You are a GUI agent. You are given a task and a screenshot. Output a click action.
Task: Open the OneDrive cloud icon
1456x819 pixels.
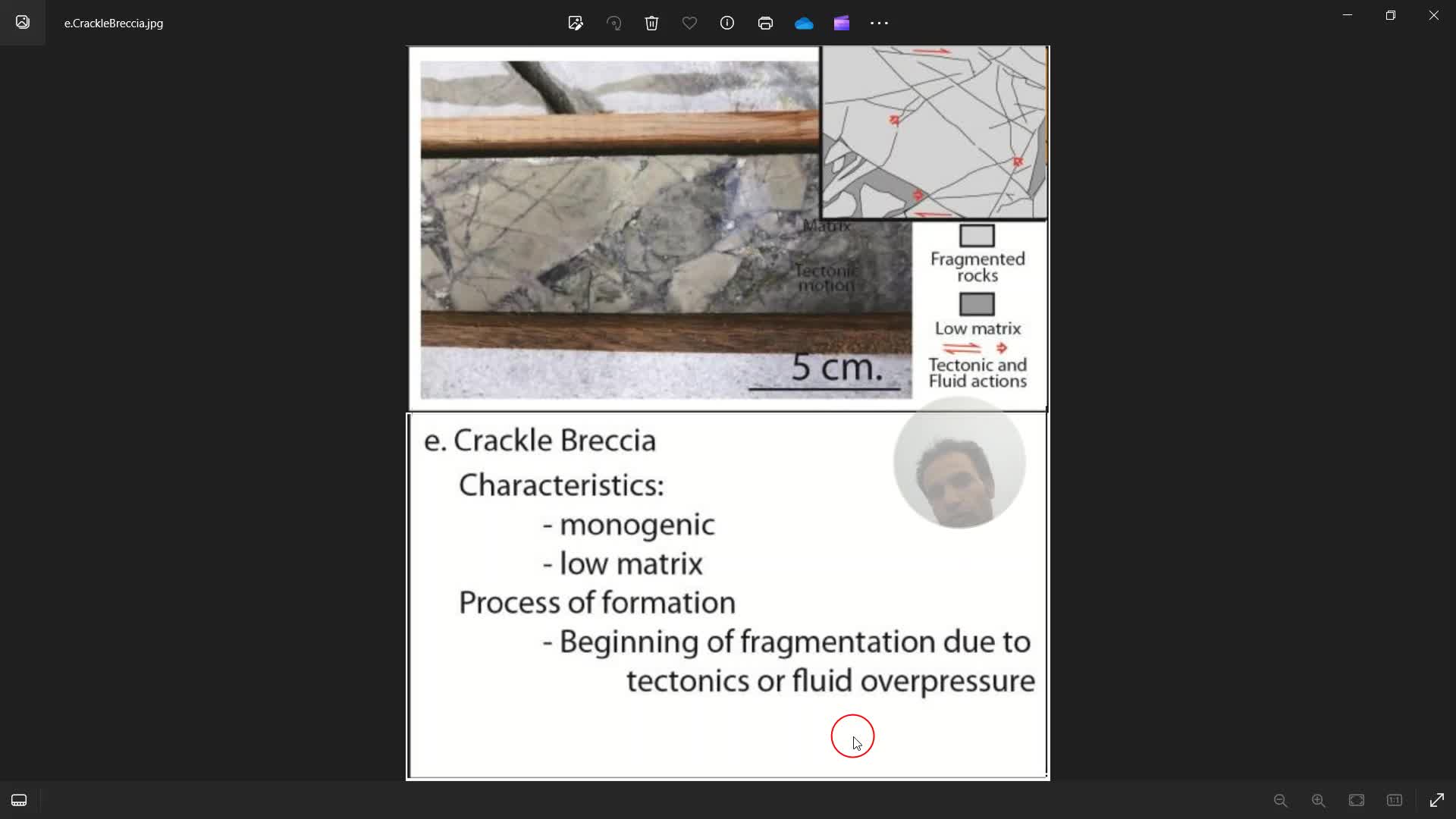pos(804,23)
